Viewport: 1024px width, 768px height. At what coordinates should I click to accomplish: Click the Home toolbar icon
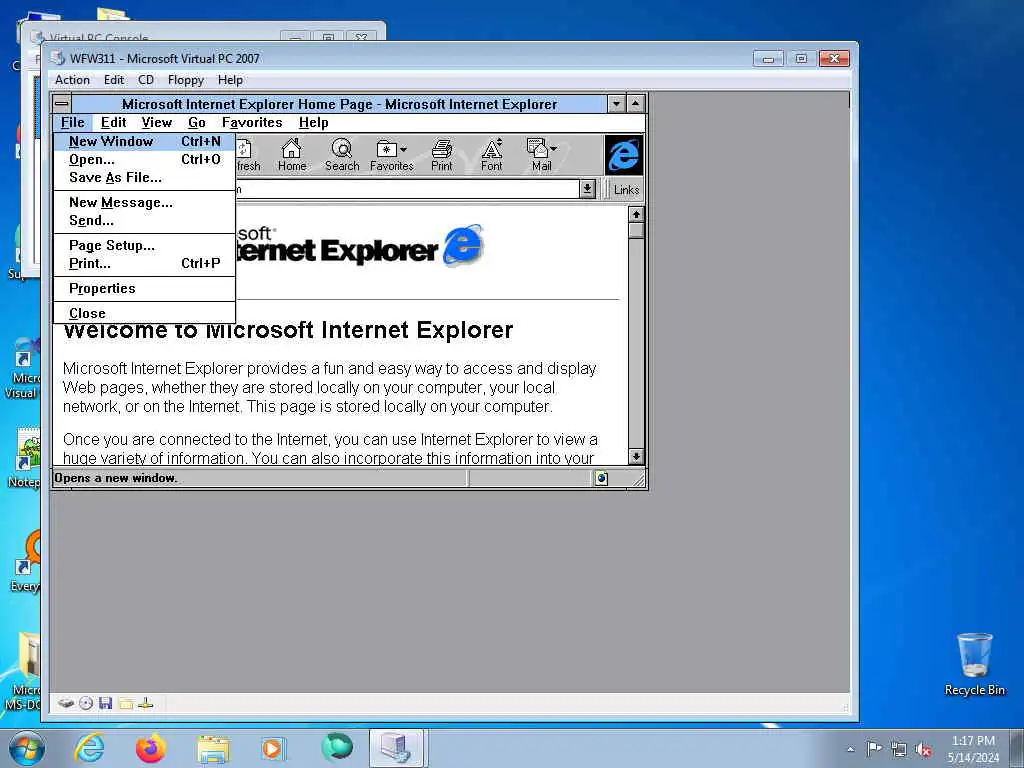[x=291, y=155]
